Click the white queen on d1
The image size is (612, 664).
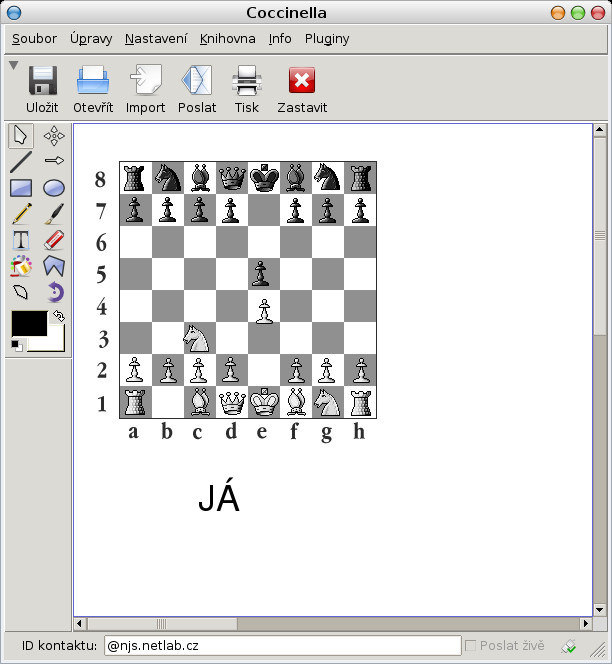tap(232, 403)
